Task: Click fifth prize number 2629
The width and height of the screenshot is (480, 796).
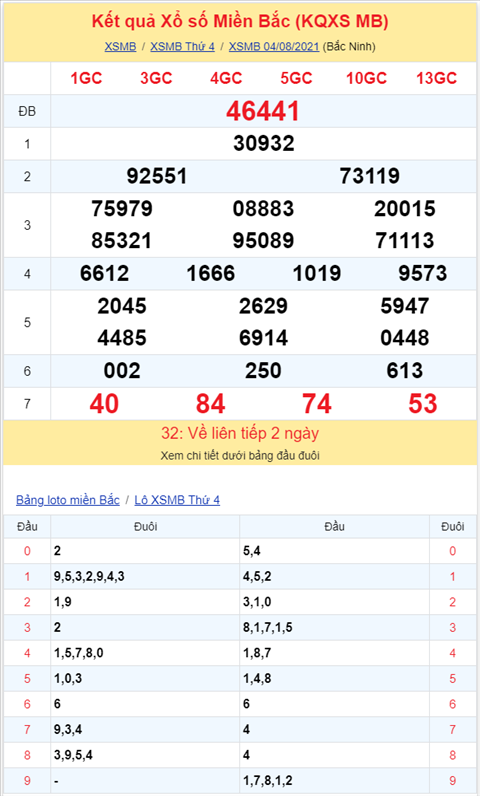Action: [263, 306]
